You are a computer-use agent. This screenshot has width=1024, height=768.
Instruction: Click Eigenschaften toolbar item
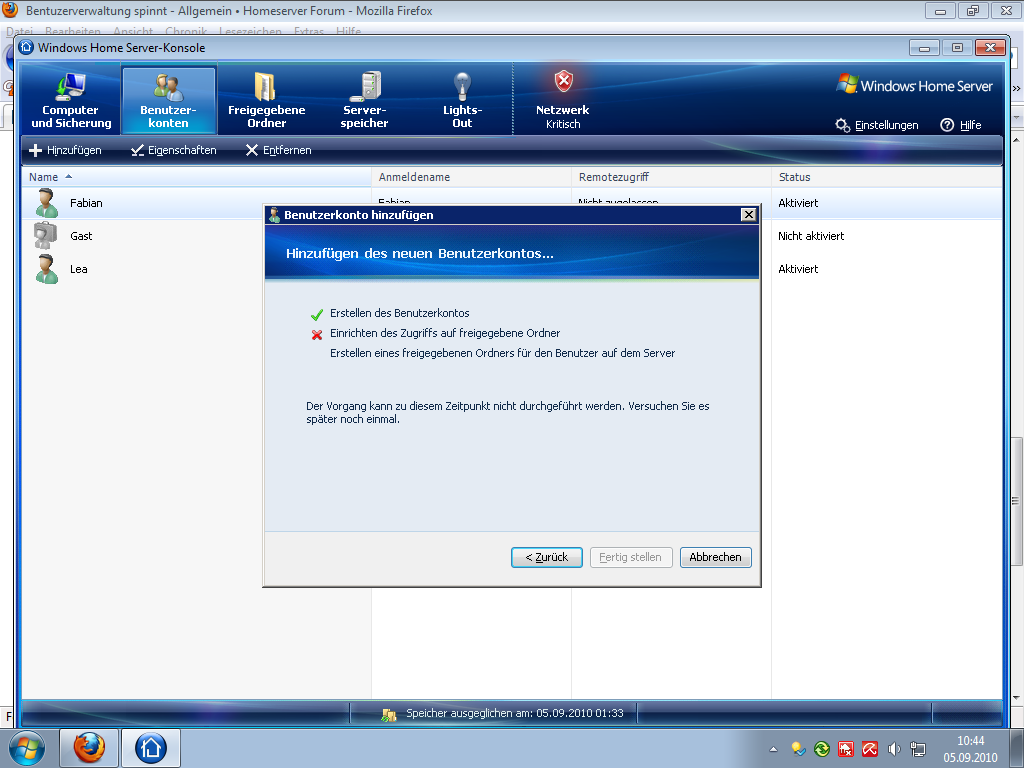click(x=174, y=150)
